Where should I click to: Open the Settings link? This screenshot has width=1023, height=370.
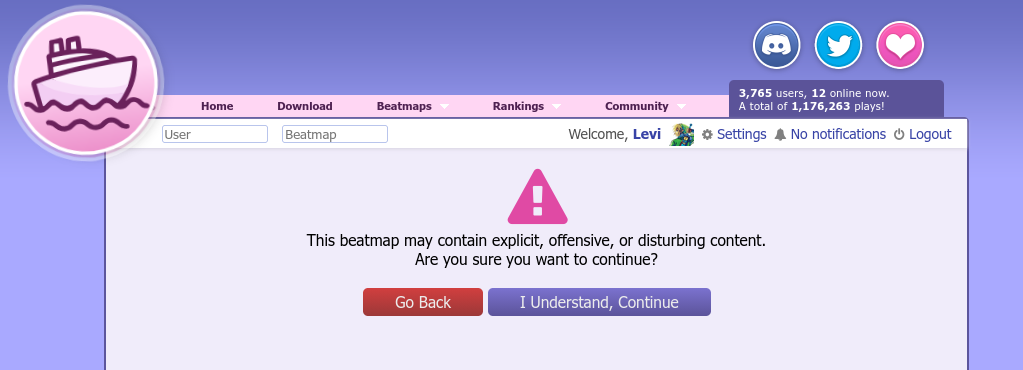tap(741, 134)
